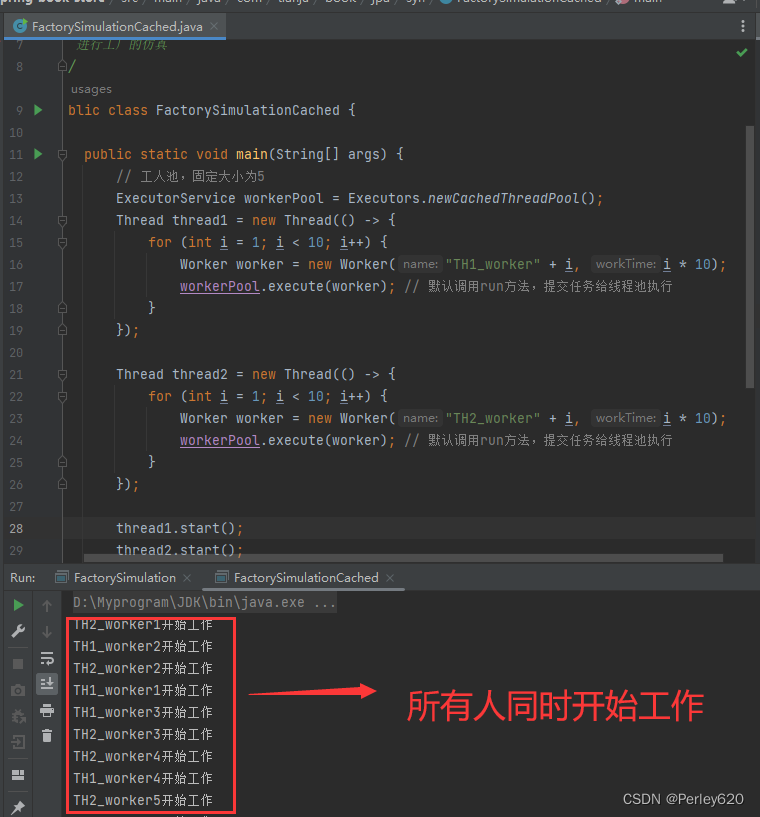Click the usages inlay hint above class
This screenshot has height=817, width=760.
pyautogui.click(x=91, y=89)
